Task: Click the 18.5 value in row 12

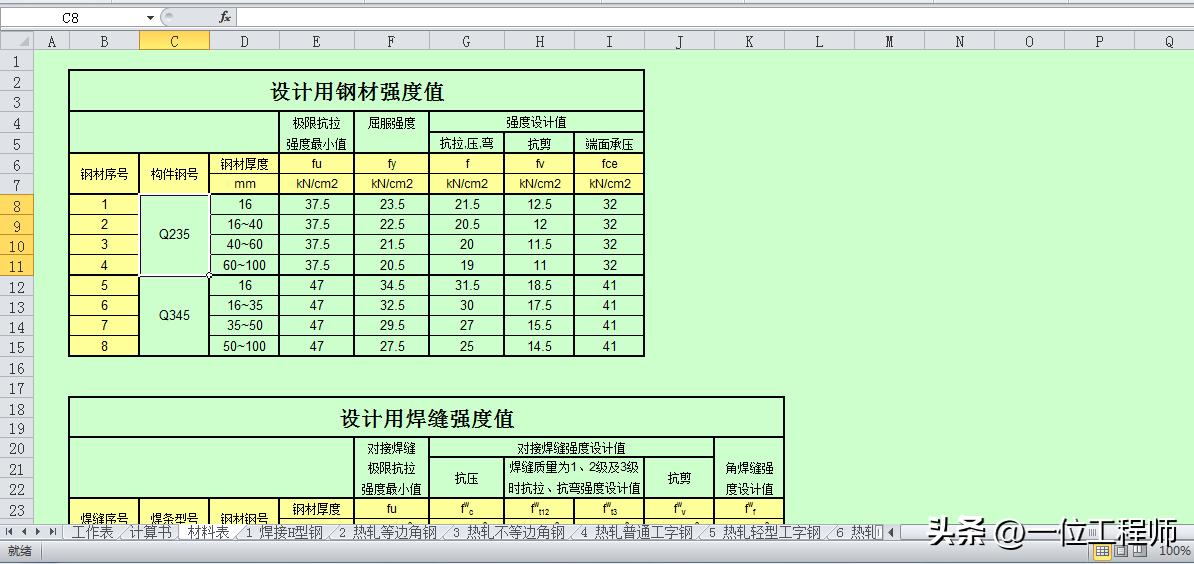Action: tap(539, 285)
